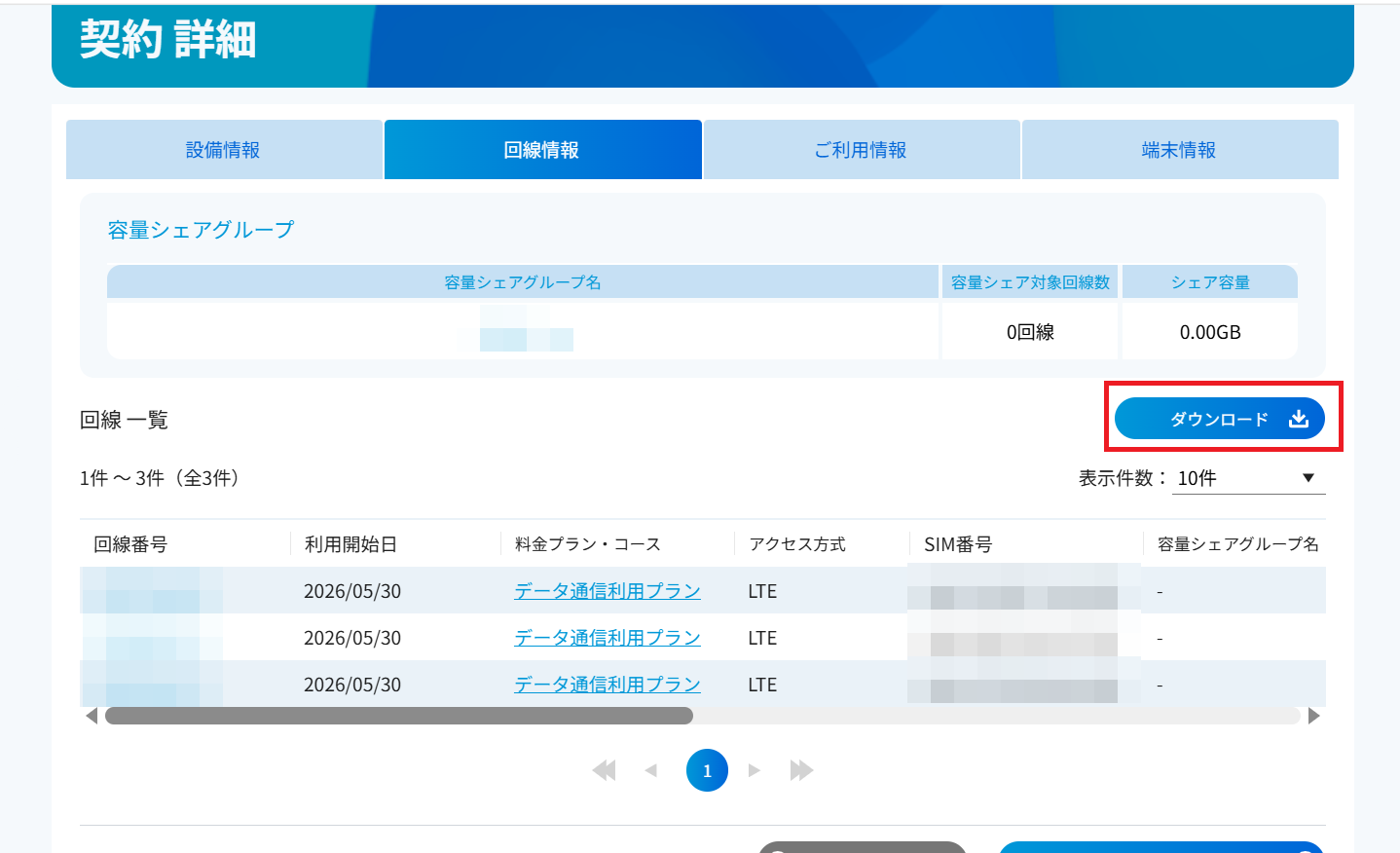Viewport: 1400px width, 853px height.
Task: Click the 2026/05/30 date in the third row
Action: click(352, 685)
